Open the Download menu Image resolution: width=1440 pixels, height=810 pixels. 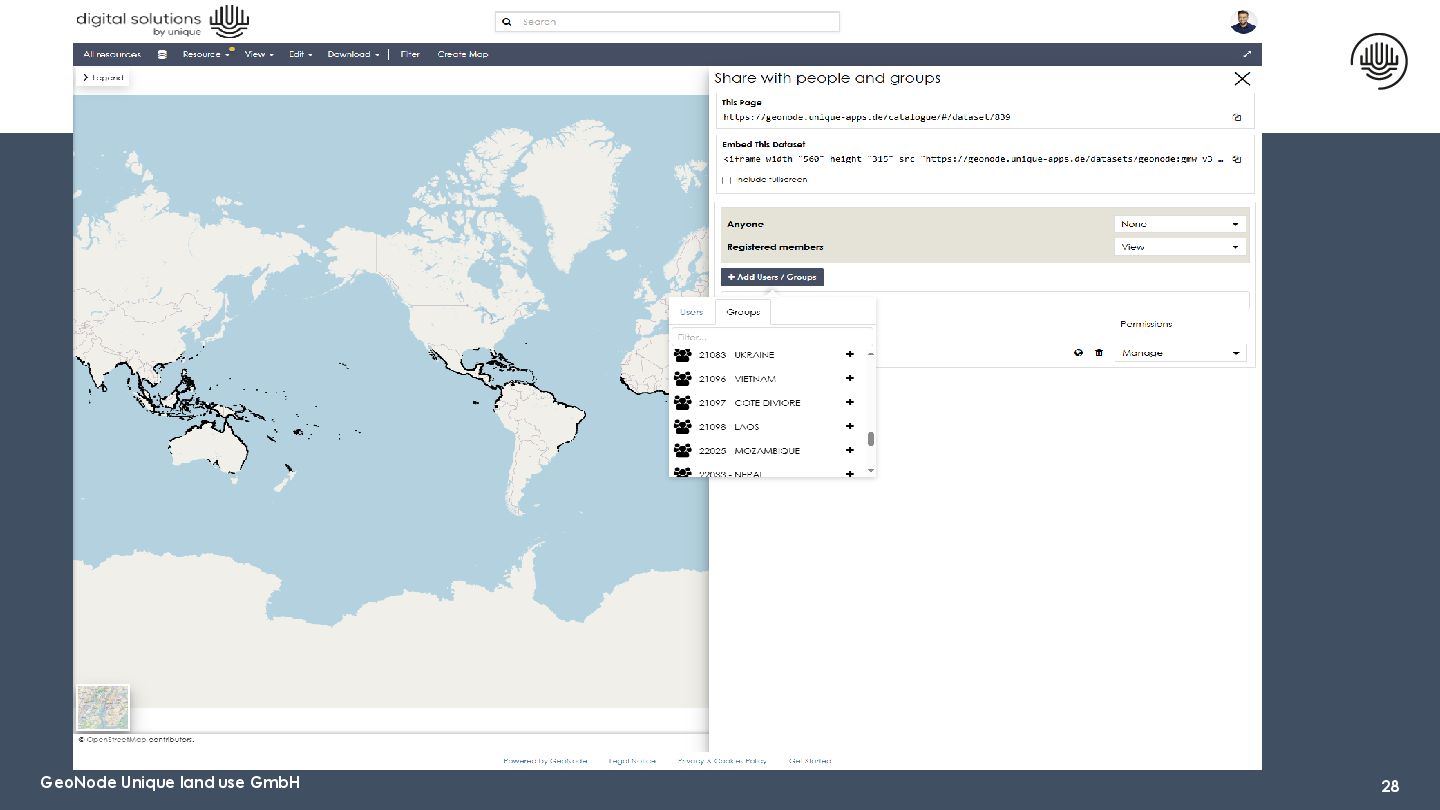click(x=353, y=54)
